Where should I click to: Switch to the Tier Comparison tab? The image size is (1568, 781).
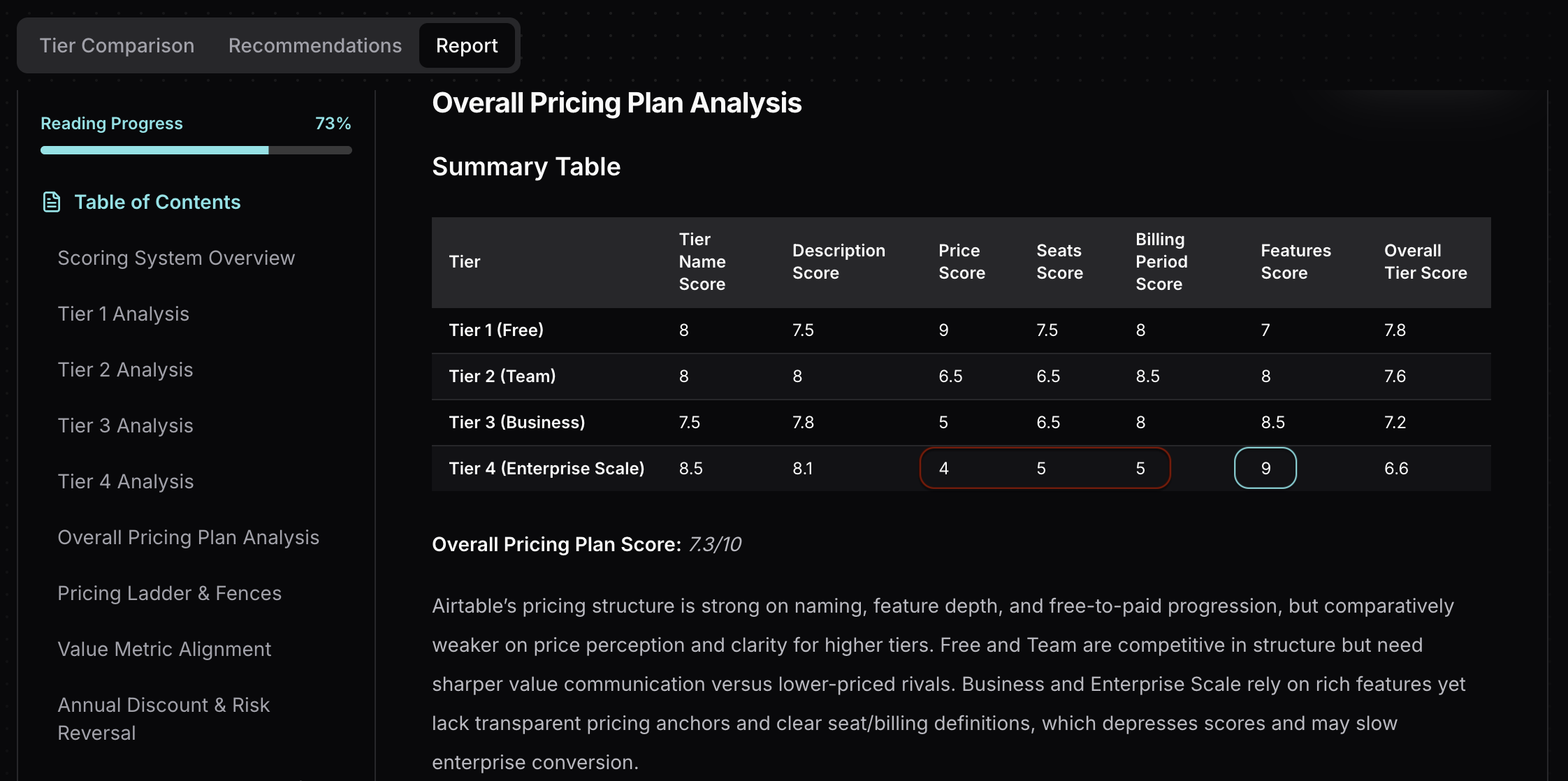[x=117, y=45]
